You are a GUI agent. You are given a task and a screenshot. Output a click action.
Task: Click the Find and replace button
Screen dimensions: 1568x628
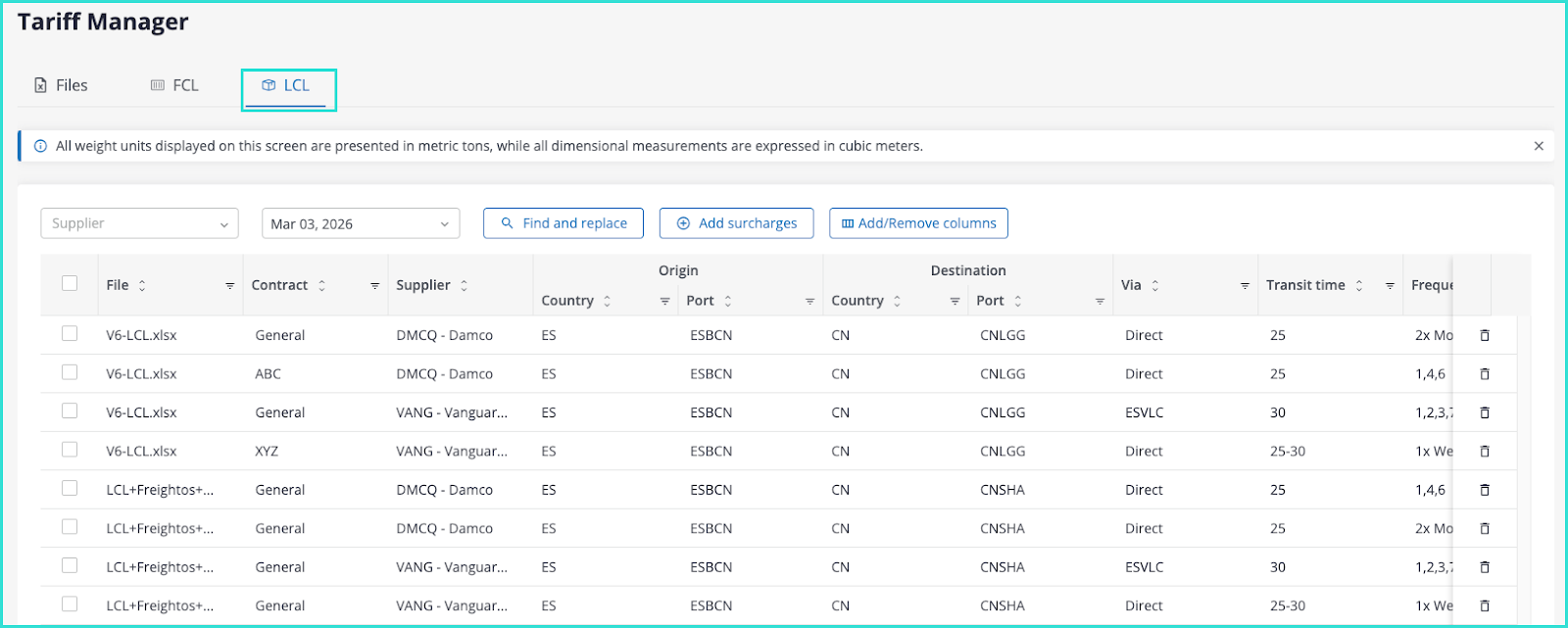563,223
